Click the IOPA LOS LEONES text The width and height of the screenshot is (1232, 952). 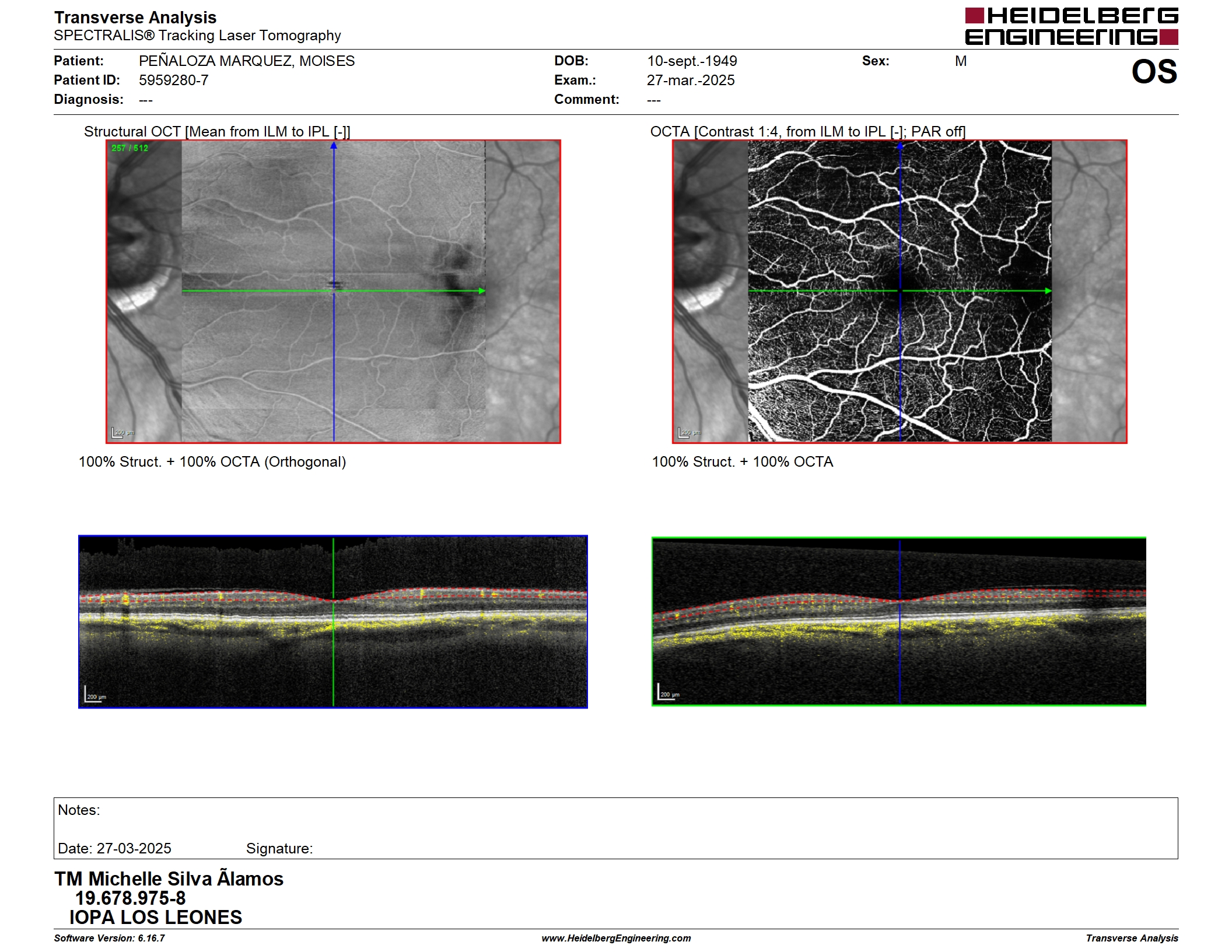click(x=156, y=918)
